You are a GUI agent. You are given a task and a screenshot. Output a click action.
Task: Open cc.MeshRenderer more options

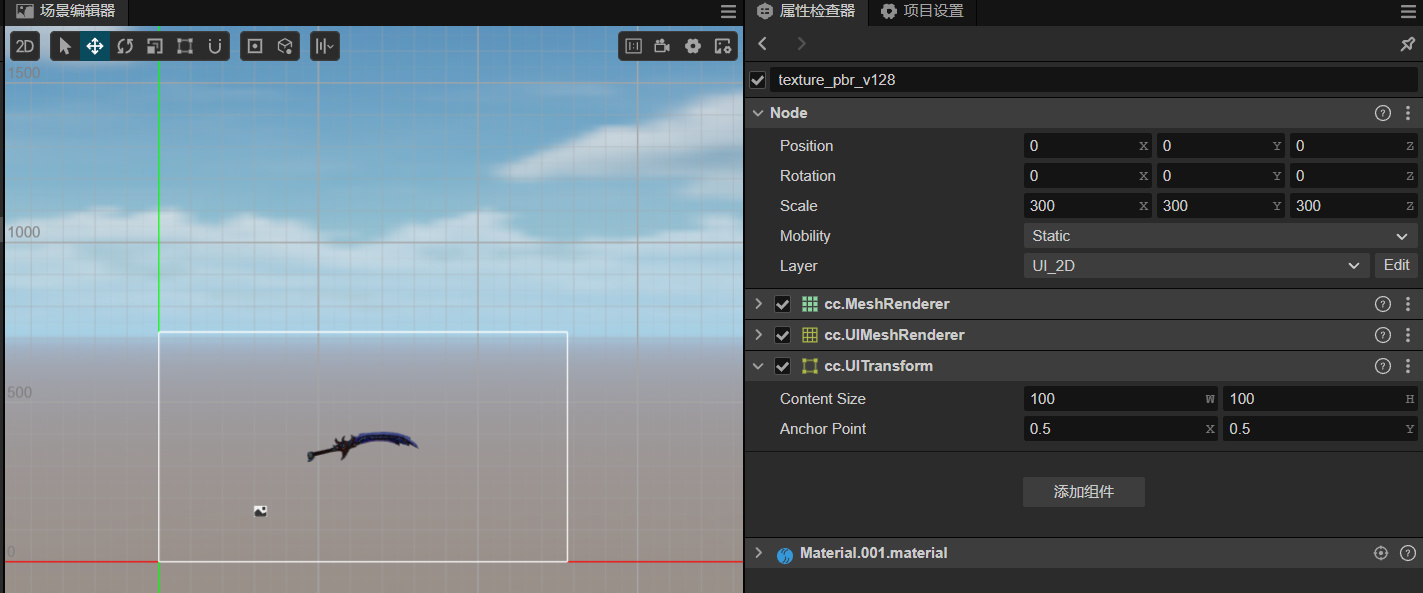tap(1408, 304)
